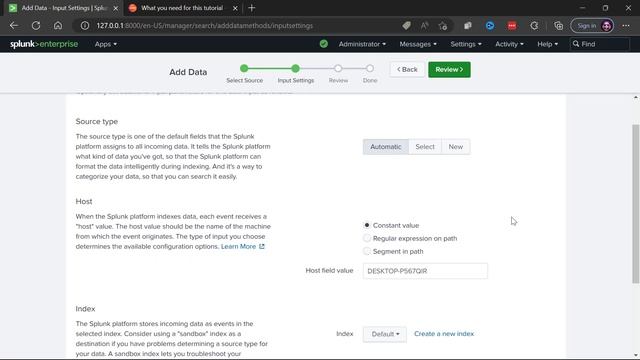Open the Apps dropdown menu
The width and height of the screenshot is (640, 360).
(x=106, y=44)
